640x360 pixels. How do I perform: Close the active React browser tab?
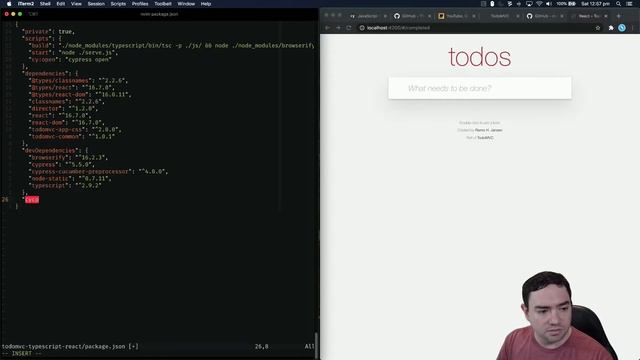pyautogui.click(x=606, y=16)
